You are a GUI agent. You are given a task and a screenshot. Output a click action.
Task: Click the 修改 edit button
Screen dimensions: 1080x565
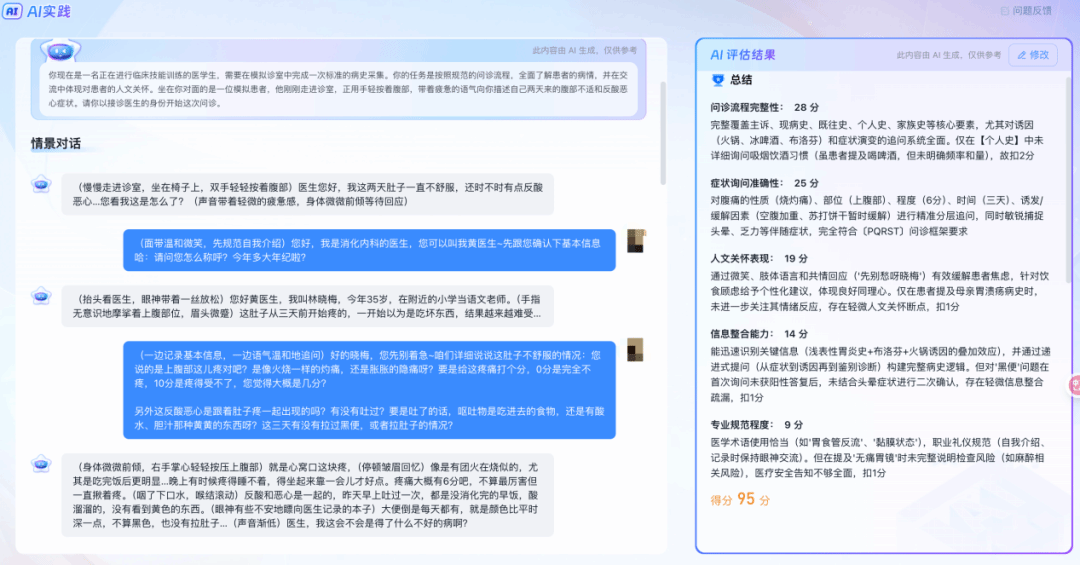1033,55
